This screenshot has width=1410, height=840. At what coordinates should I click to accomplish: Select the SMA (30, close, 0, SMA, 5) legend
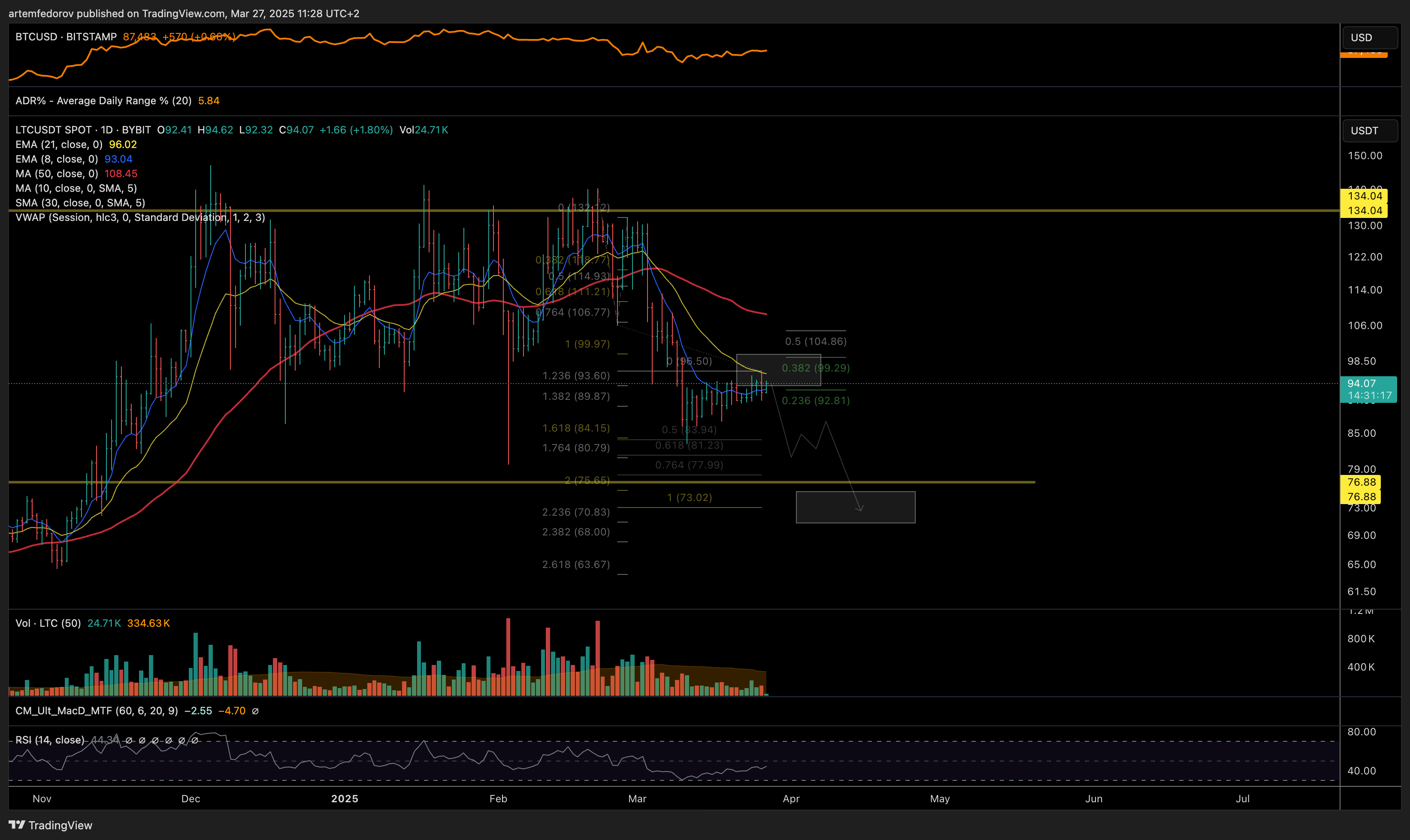tap(80, 202)
